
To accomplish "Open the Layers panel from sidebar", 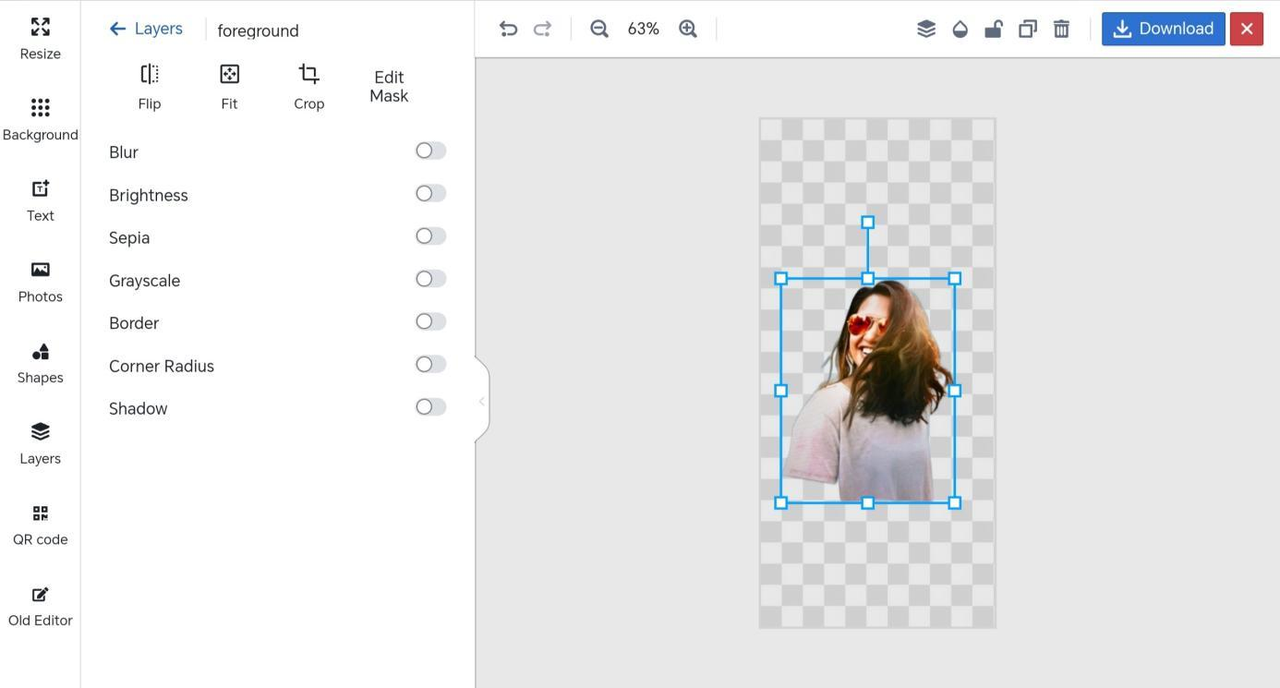I will tap(40, 444).
